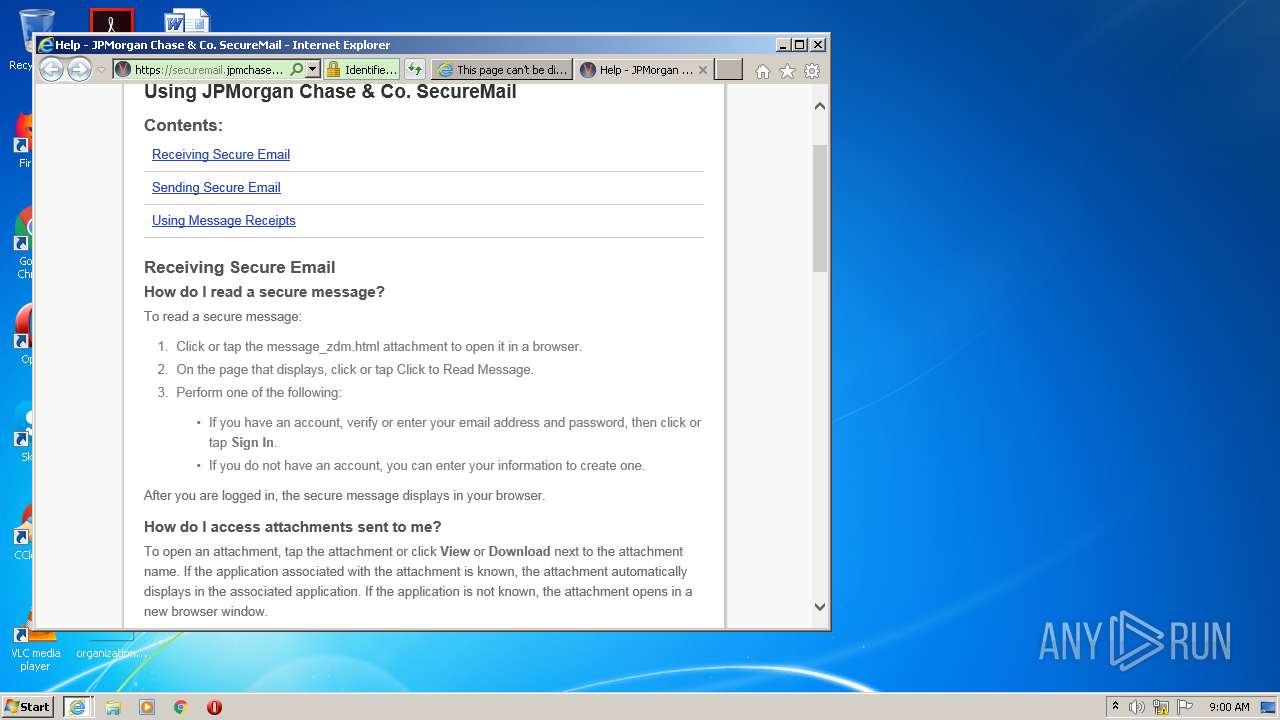1280x720 pixels.
Task: Select the Adobe Reader desktop icon
Action: click(x=111, y=21)
